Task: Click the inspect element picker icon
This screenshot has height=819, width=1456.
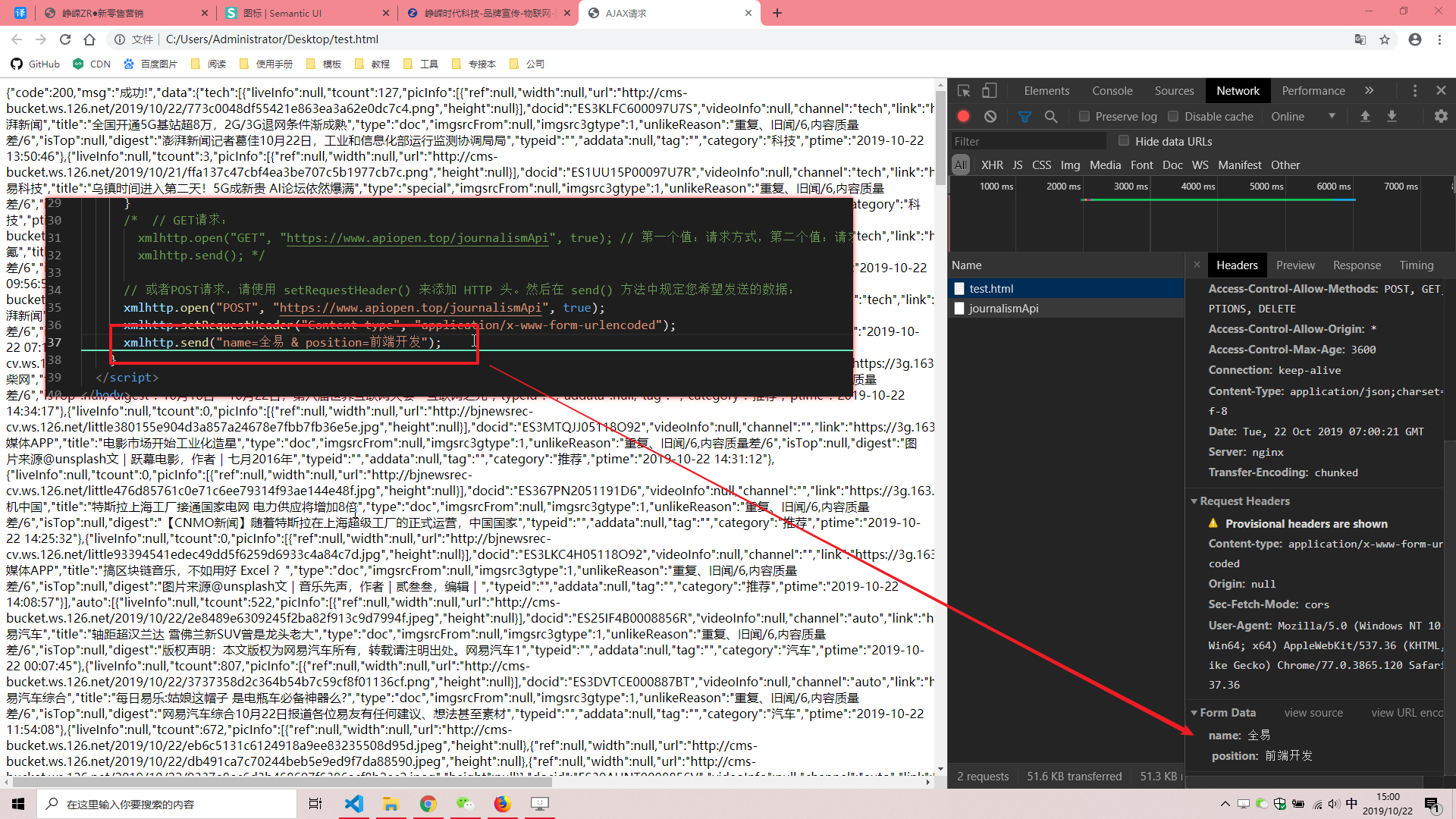Action: (964, 91)
